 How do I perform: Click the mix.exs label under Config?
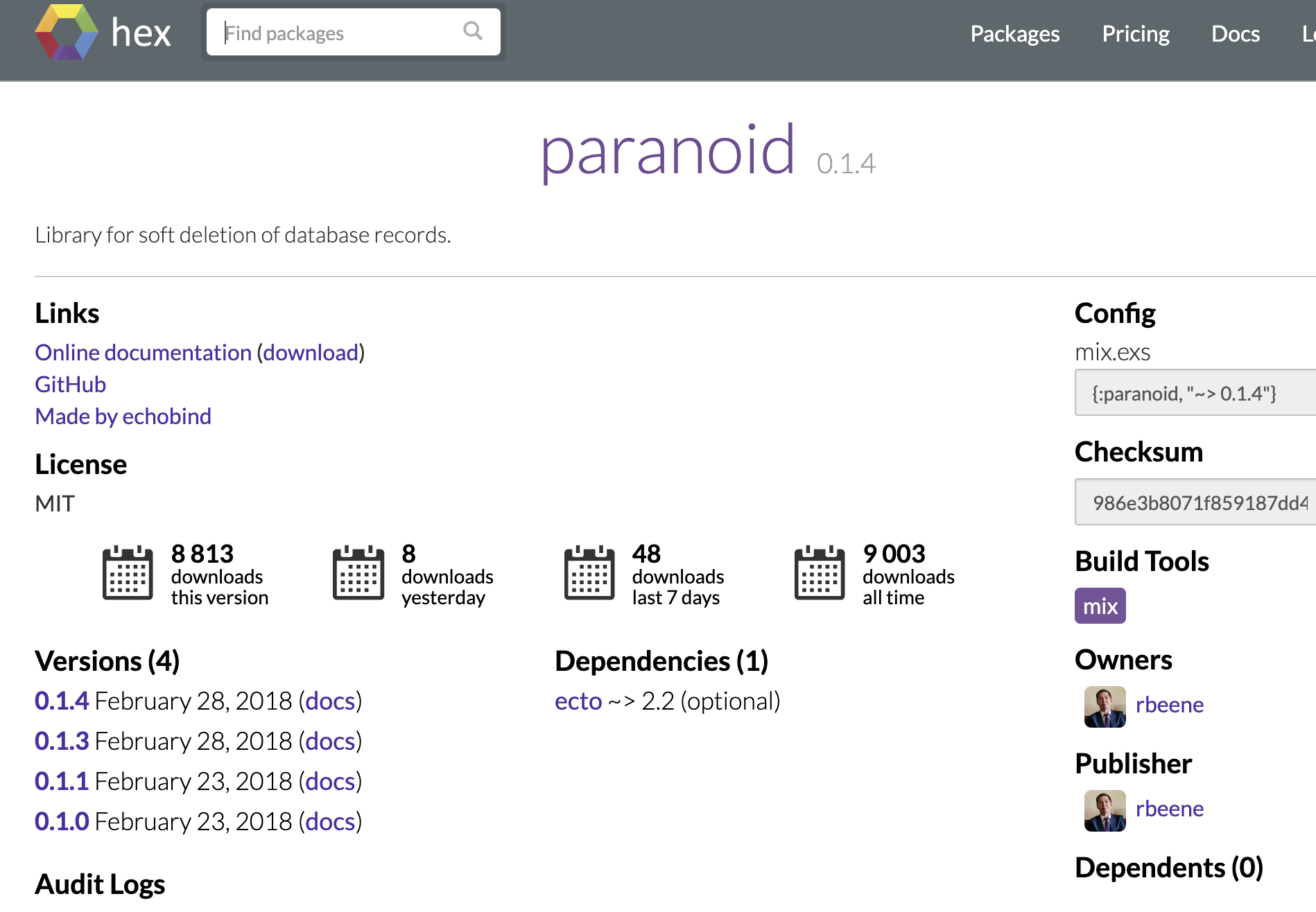coord(1112,352)
